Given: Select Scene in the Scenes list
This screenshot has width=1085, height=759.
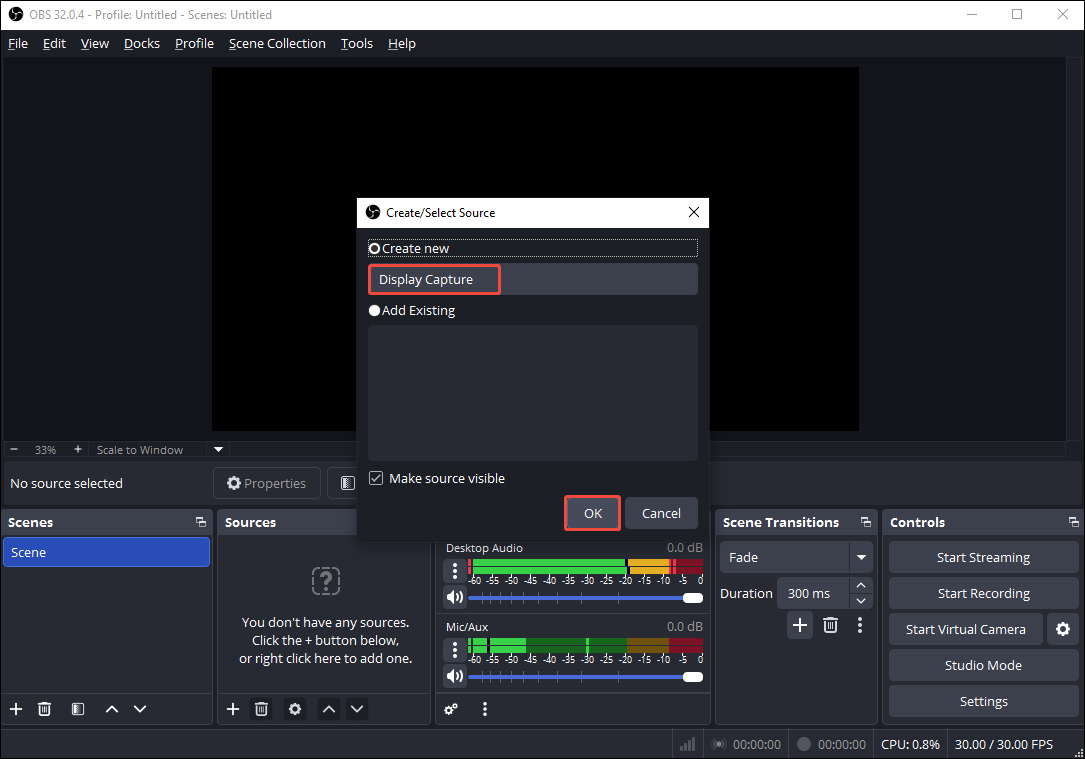Looking at the screenshot, I should pos(106,551).
